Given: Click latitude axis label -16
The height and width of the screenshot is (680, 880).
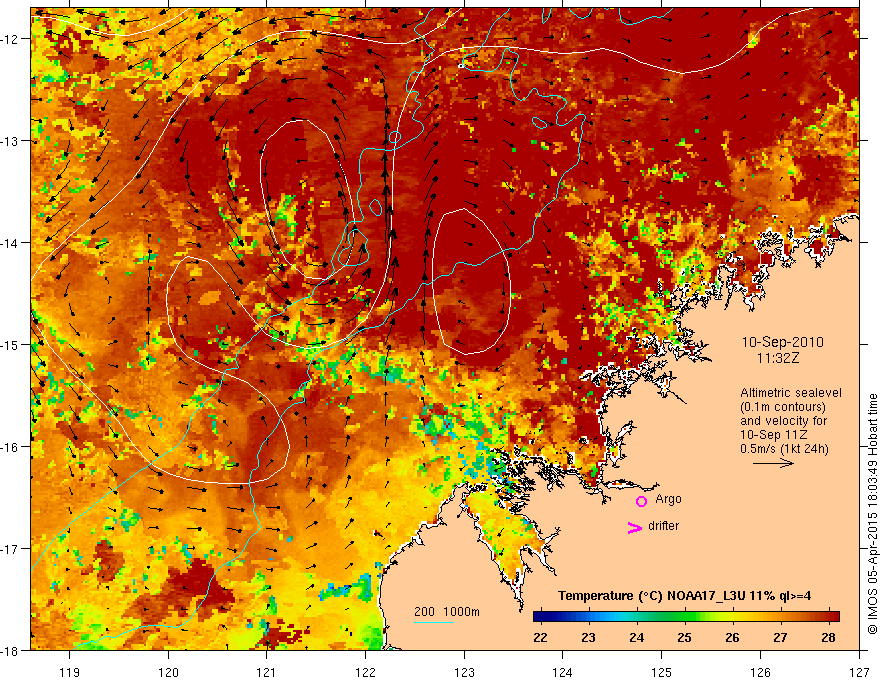Looking at the screenshot, I should (10, 447).
